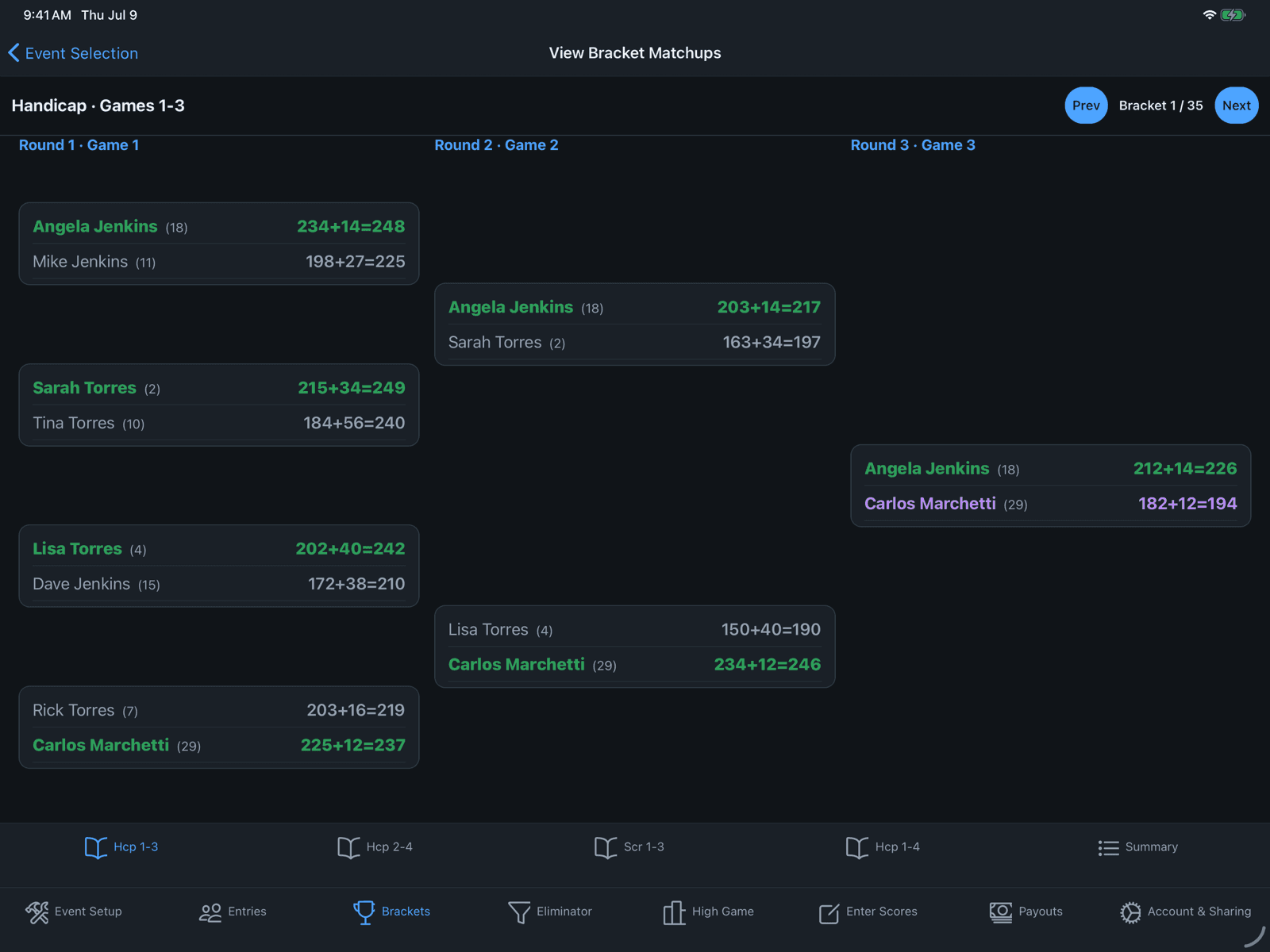This screenshot has width=1270, height=952.
Task: Switch to Scr 1-3 tab label
Action: 644,847
